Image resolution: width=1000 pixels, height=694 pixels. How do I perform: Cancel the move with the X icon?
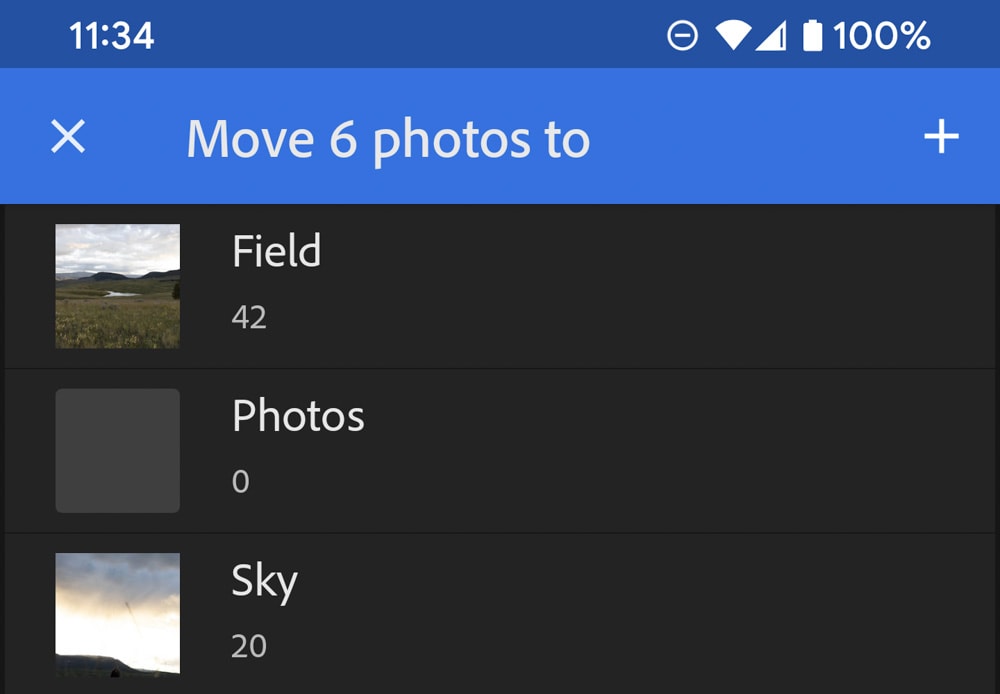pos(68,137)
